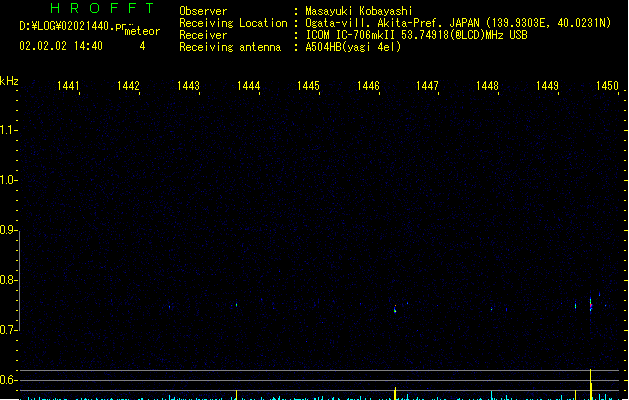Click frequency axis label 0.6

pyautogui.click(x=8, y=380)
